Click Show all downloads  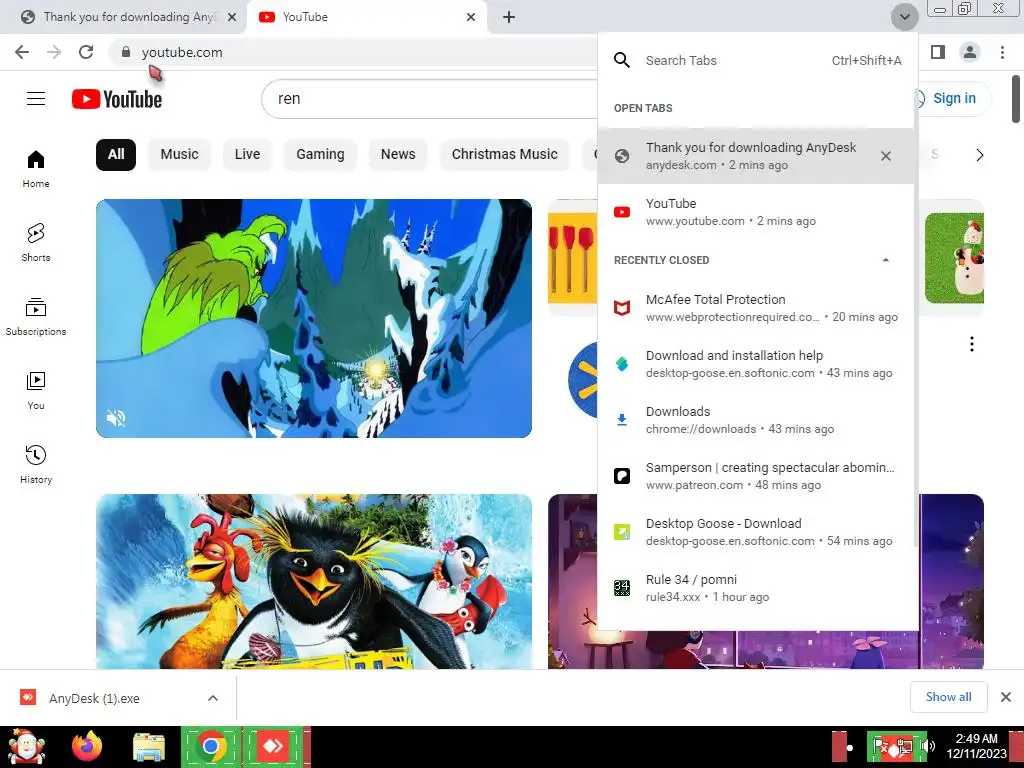(x=948, y=697)
